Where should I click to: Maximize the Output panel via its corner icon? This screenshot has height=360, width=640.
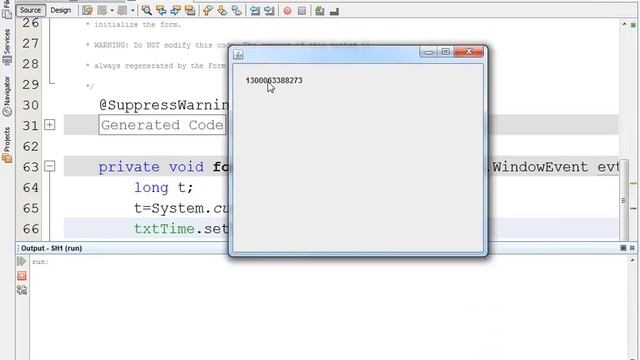[x=632, y=248]
